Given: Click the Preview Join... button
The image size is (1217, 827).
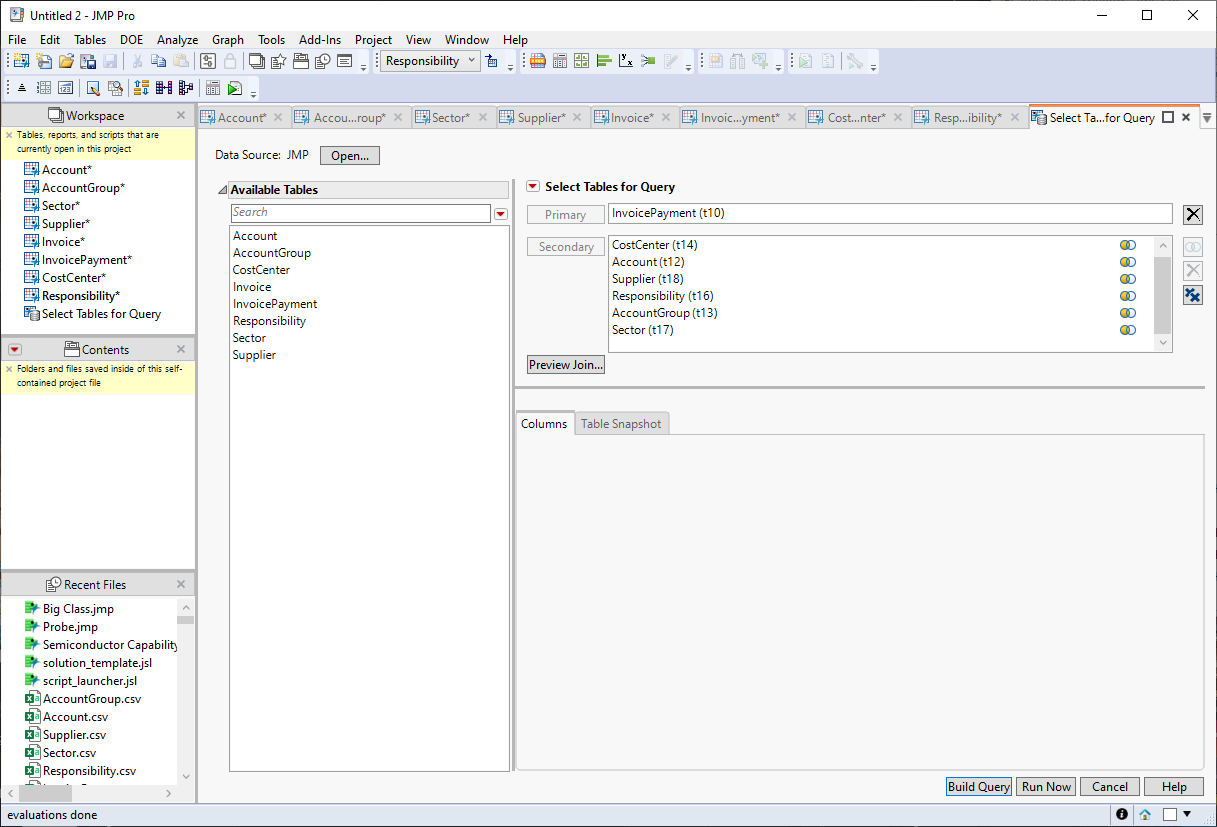Looking at the screenshot, I should click(x=565, y=365).
